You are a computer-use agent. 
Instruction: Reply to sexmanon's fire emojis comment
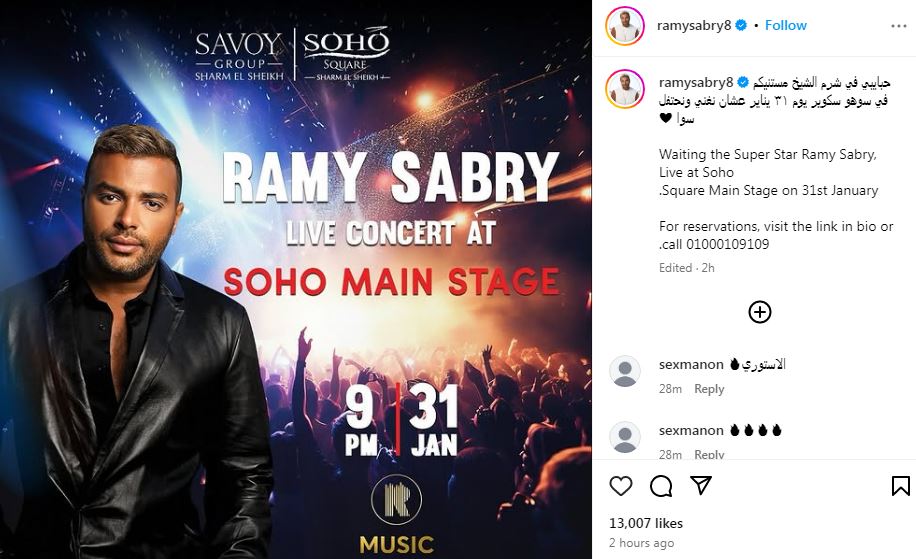click(709, 454)
